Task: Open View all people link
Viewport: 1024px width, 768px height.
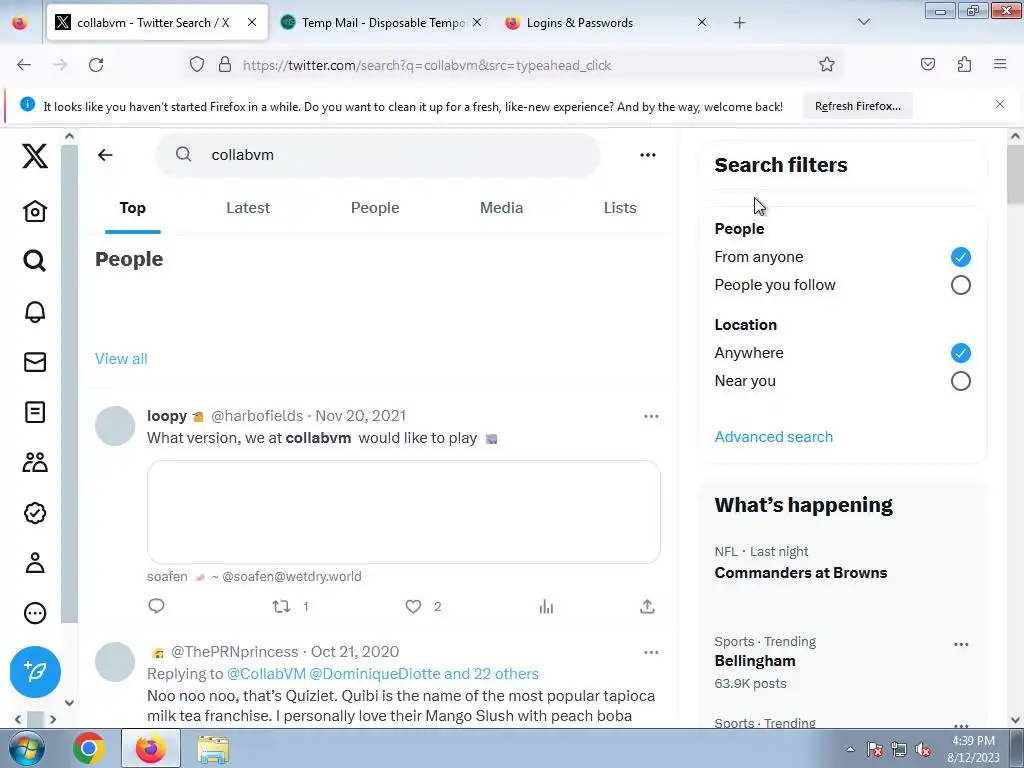Action: pyautogui.click(x=121, y=359)
